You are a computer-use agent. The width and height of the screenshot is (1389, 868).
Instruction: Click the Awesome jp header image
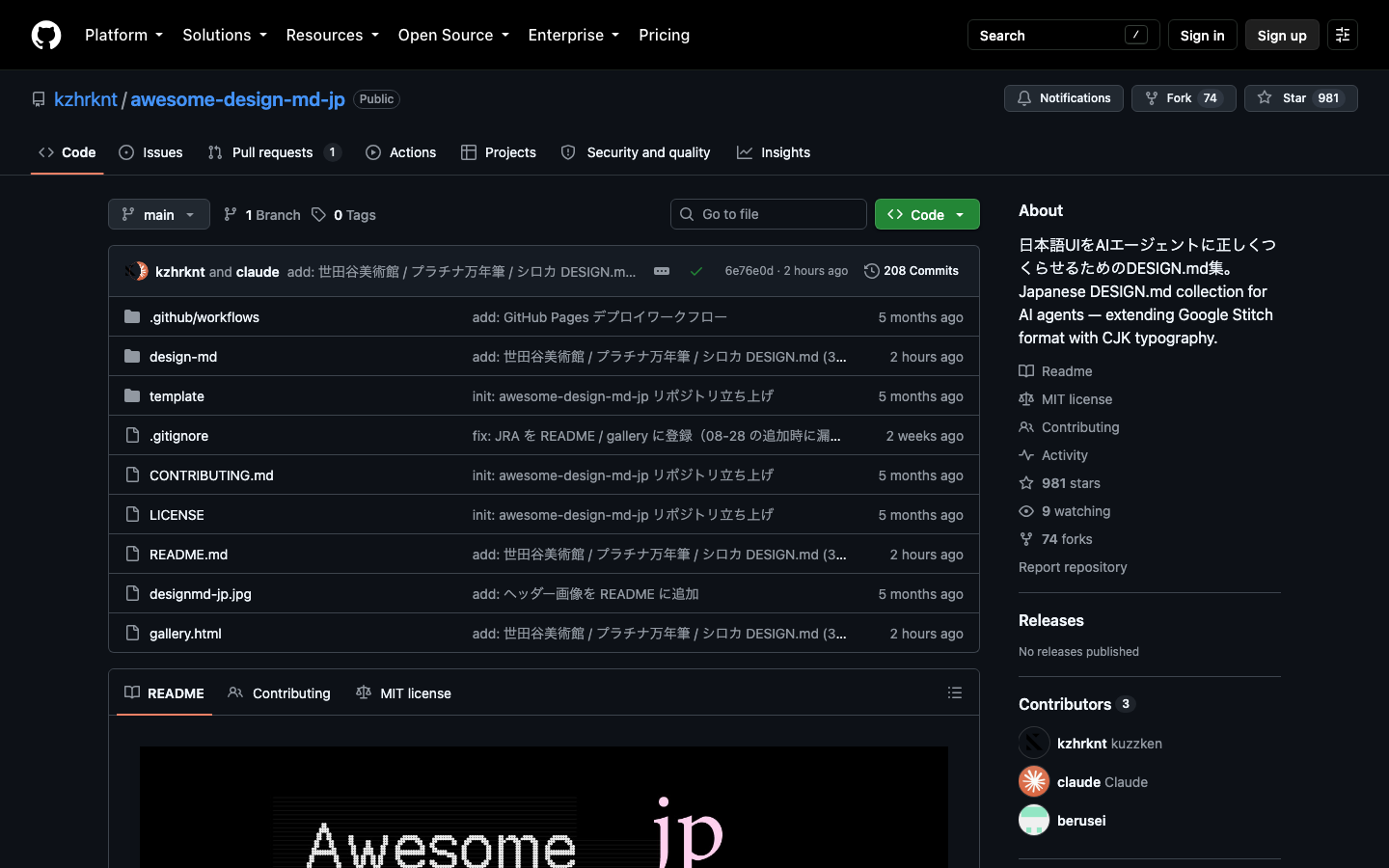click(544, 807)
